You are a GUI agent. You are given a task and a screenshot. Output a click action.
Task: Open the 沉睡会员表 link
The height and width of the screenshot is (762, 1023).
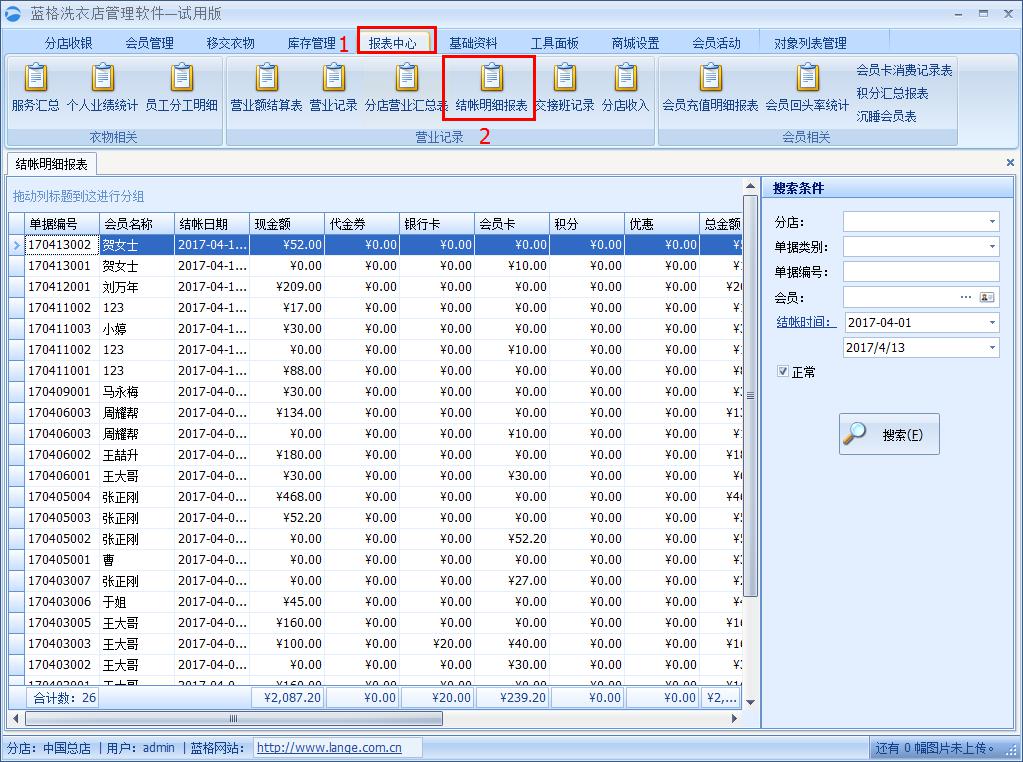886,116
